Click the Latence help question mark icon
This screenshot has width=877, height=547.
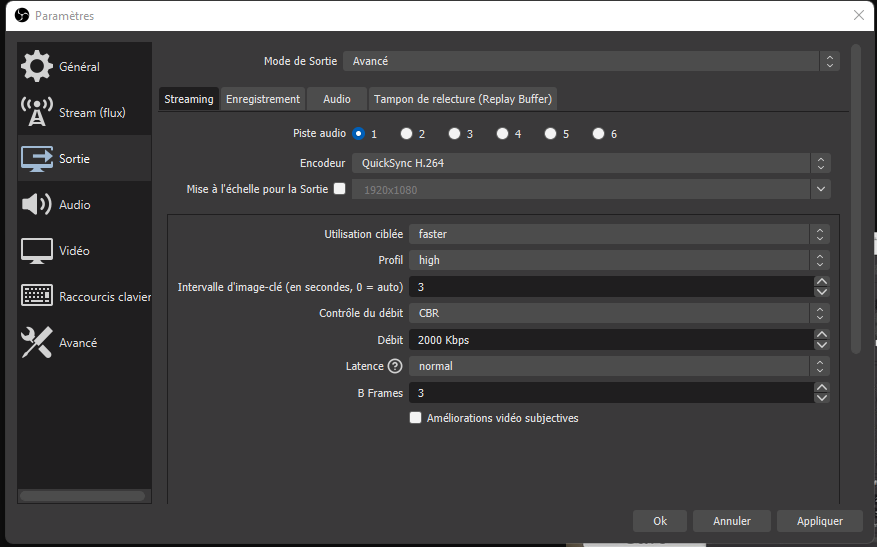pyautogui.click(x=394, y=366)
